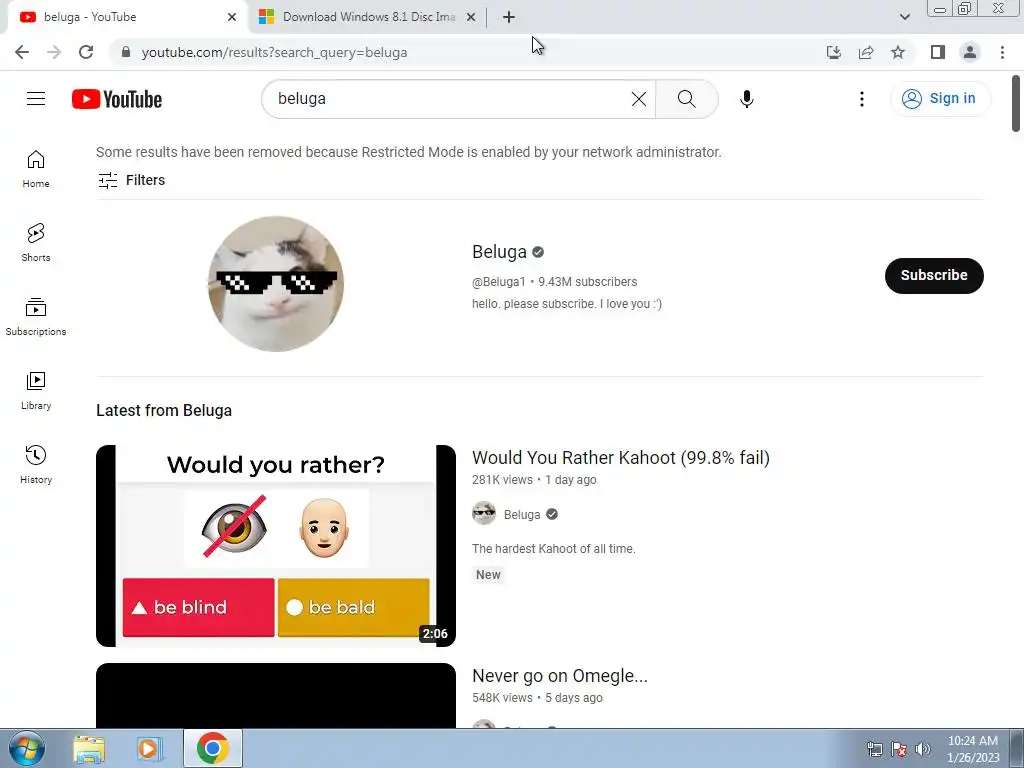Screen dimensions: 1024x768
Task: Open Windows Media Player from taskbar
Action: point(149,749)
